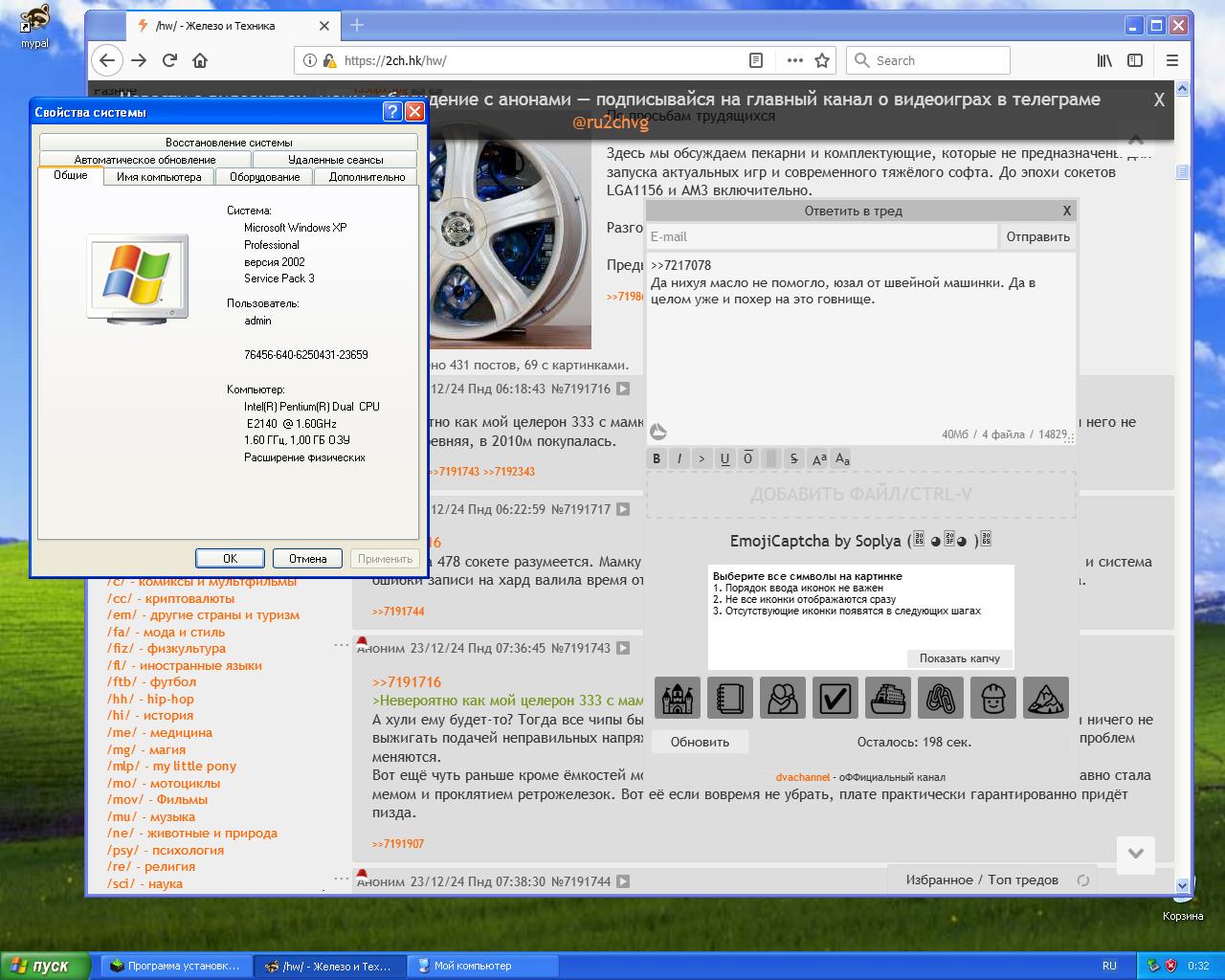Open the Имя компьютера tab

pos(159,177)
